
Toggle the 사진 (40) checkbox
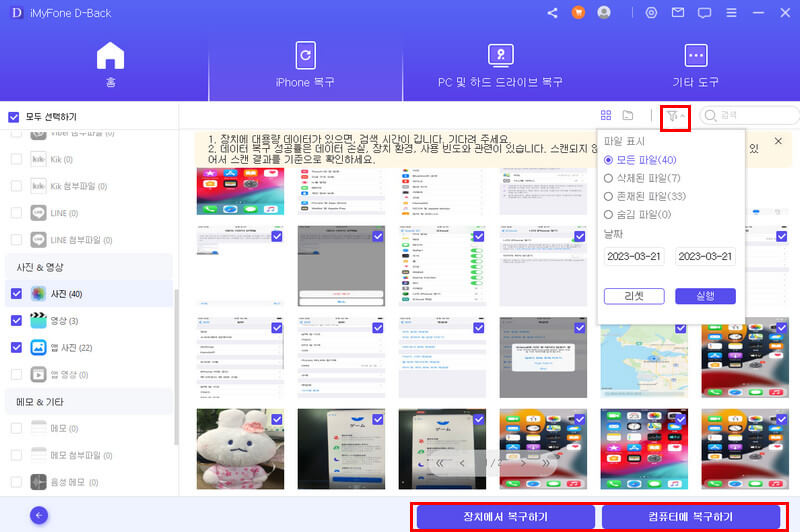[16, 294]
